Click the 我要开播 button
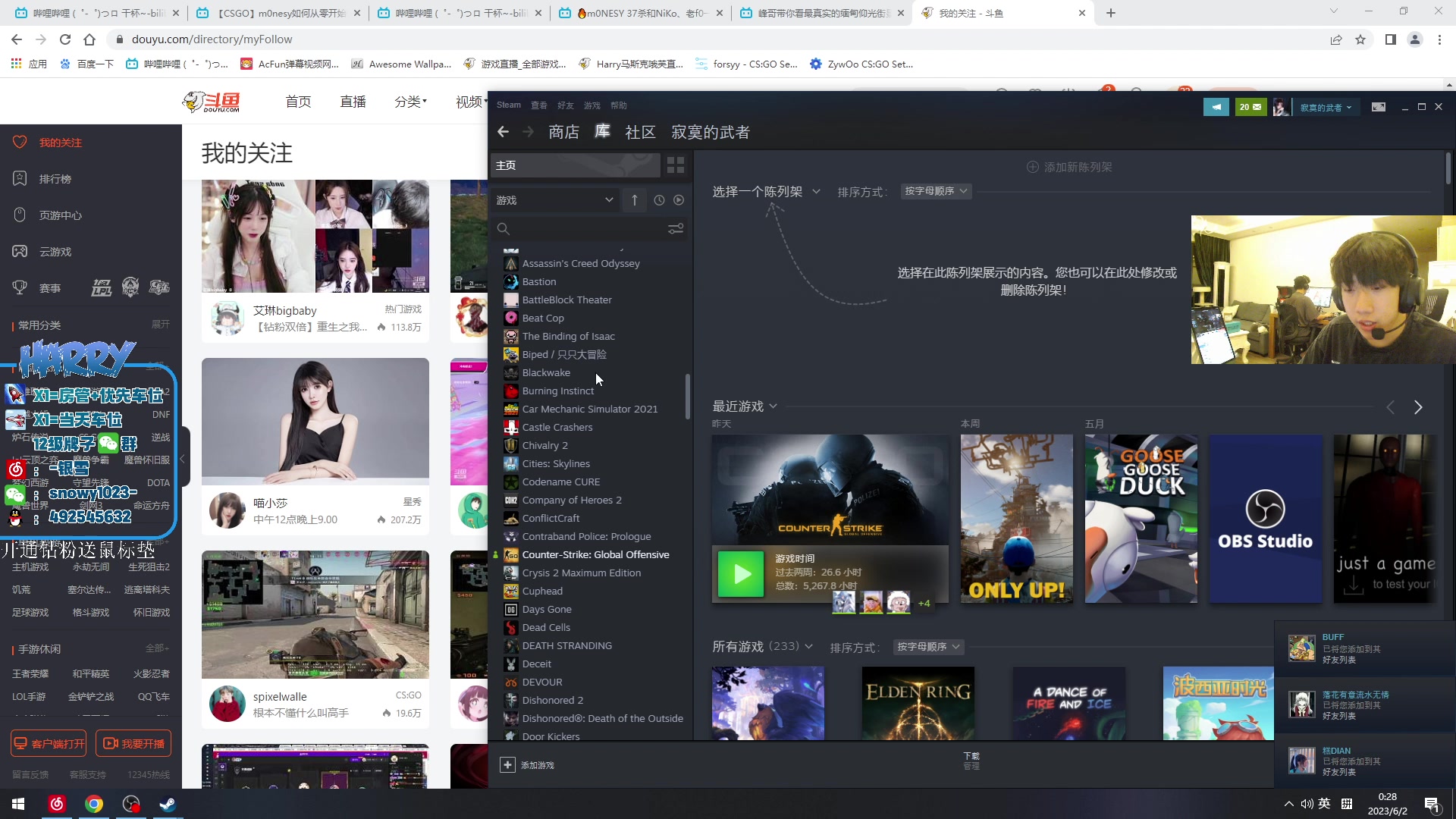The image size is (1456, 819). 133,744
